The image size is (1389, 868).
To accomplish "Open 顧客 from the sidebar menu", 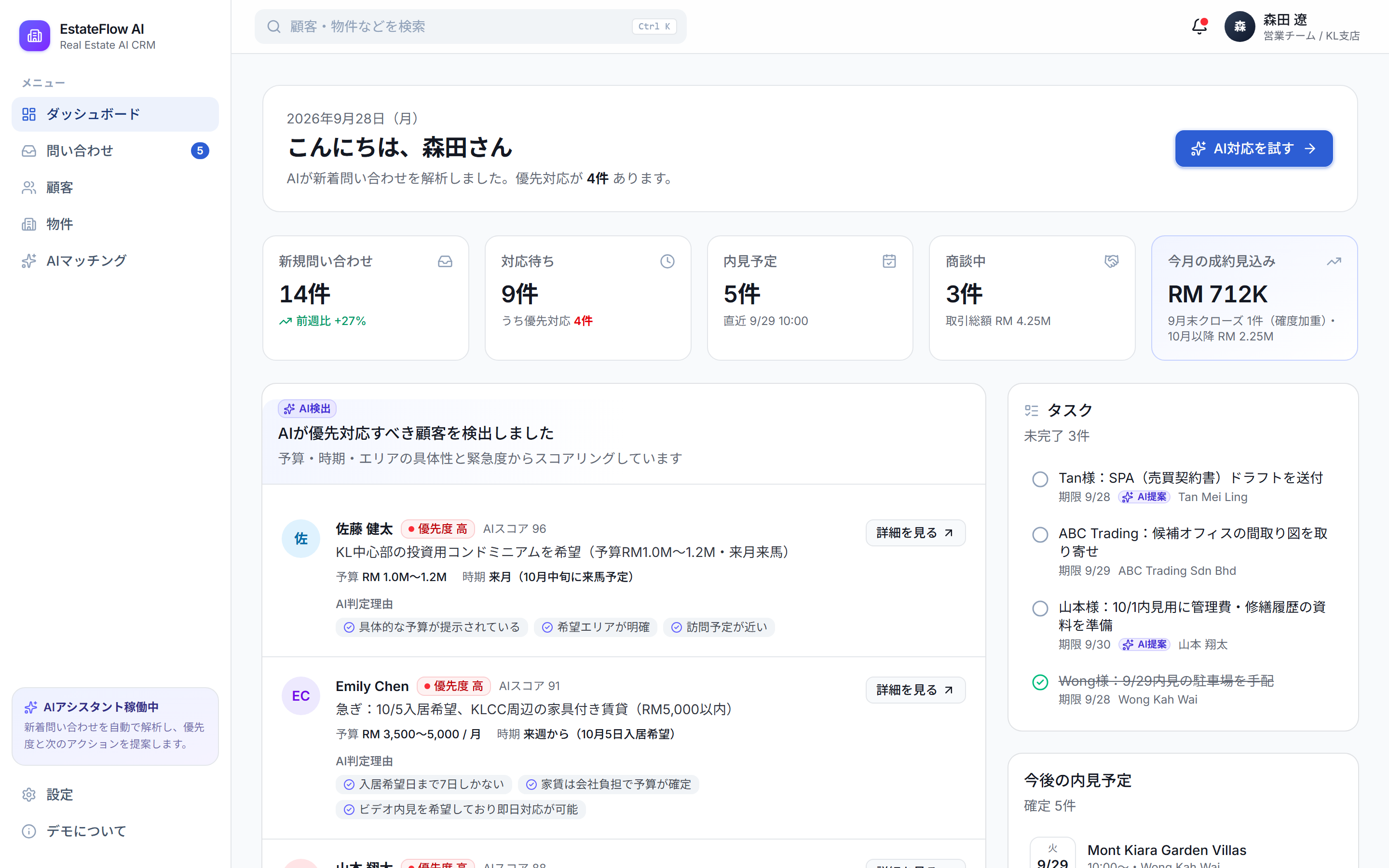I will click(115, 188).
